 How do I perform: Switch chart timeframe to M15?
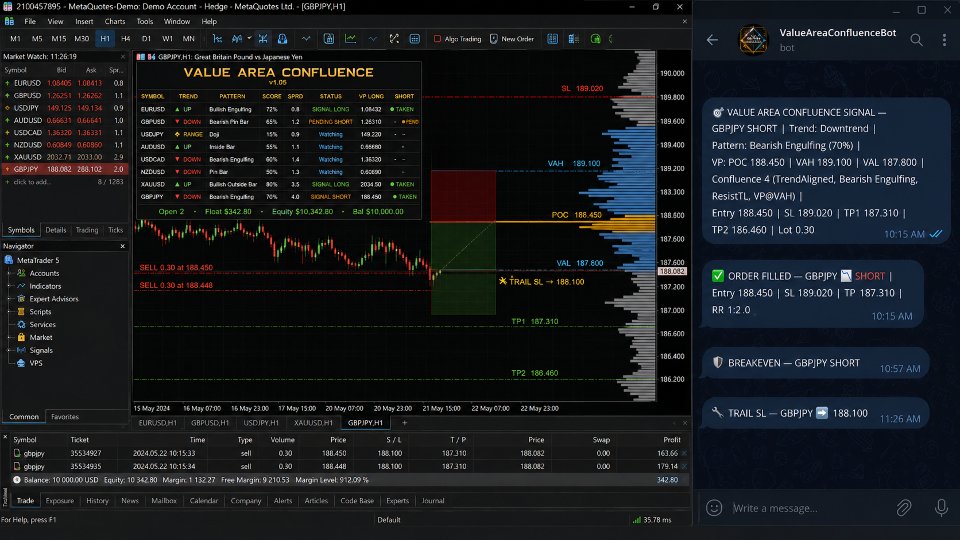pyautogui.click(x=59, y=39)
